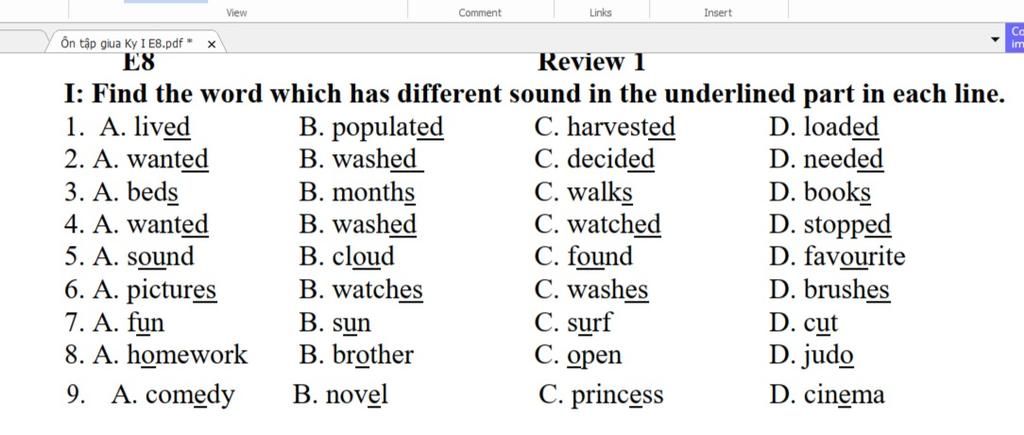The width and height of the screenshot is (1024, 435).
Task: Click answer option A. pictures
Action: tap(155, 291)
